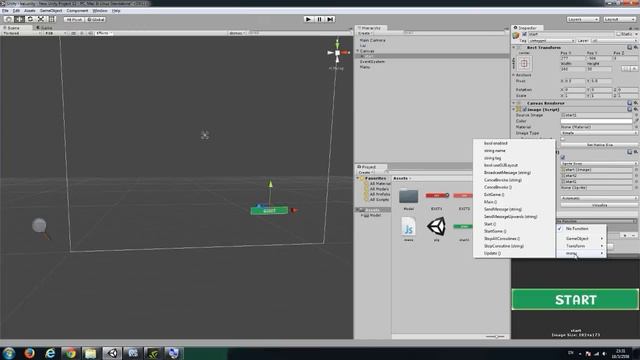Open the File menu

pos(5,11)
